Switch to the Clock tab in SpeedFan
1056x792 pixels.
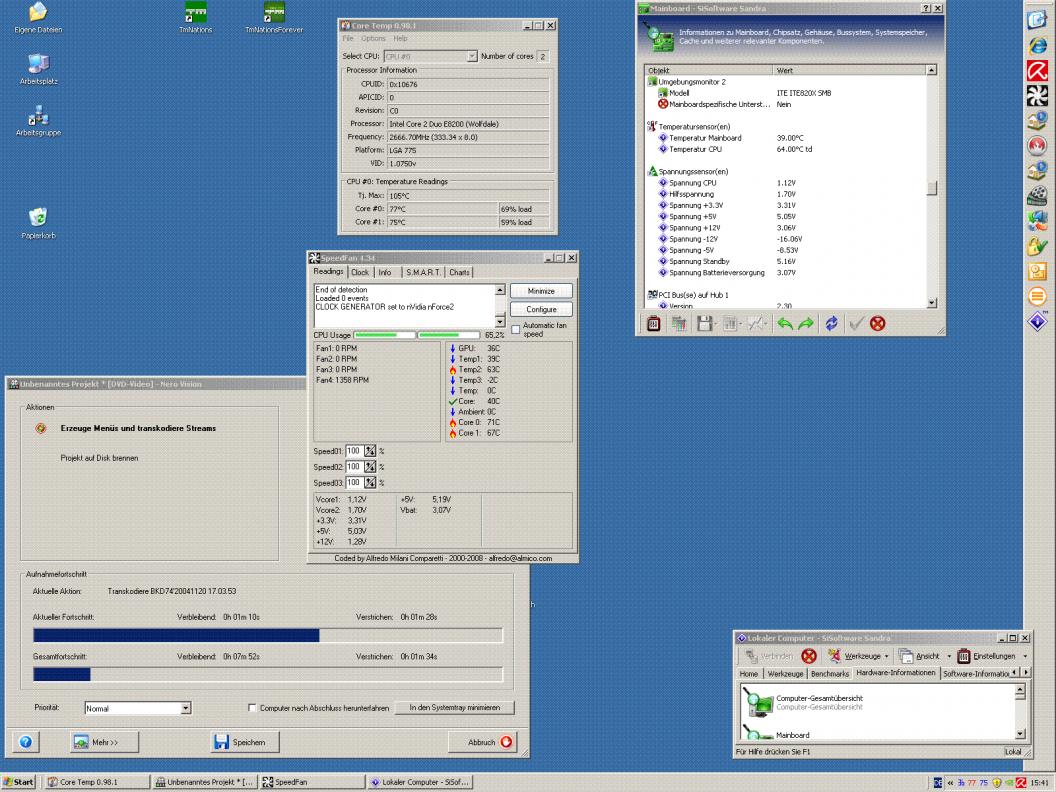click(360, 273)
